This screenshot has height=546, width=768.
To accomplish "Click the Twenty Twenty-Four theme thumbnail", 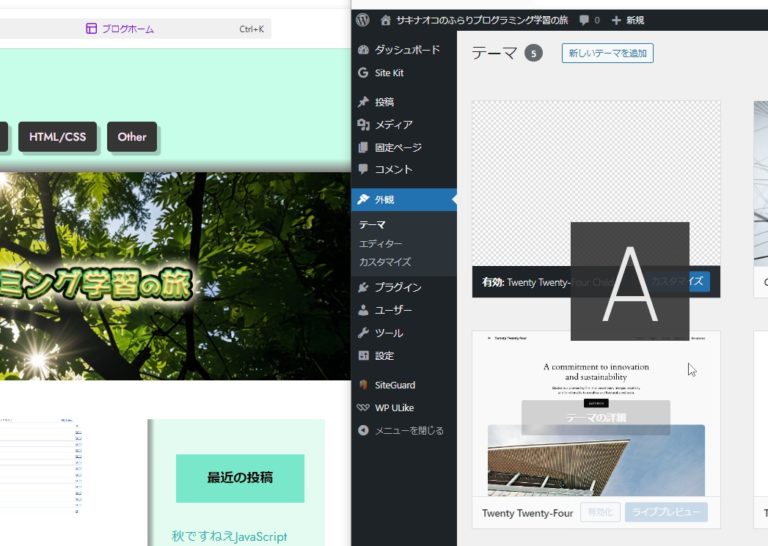I will point(595,412).
